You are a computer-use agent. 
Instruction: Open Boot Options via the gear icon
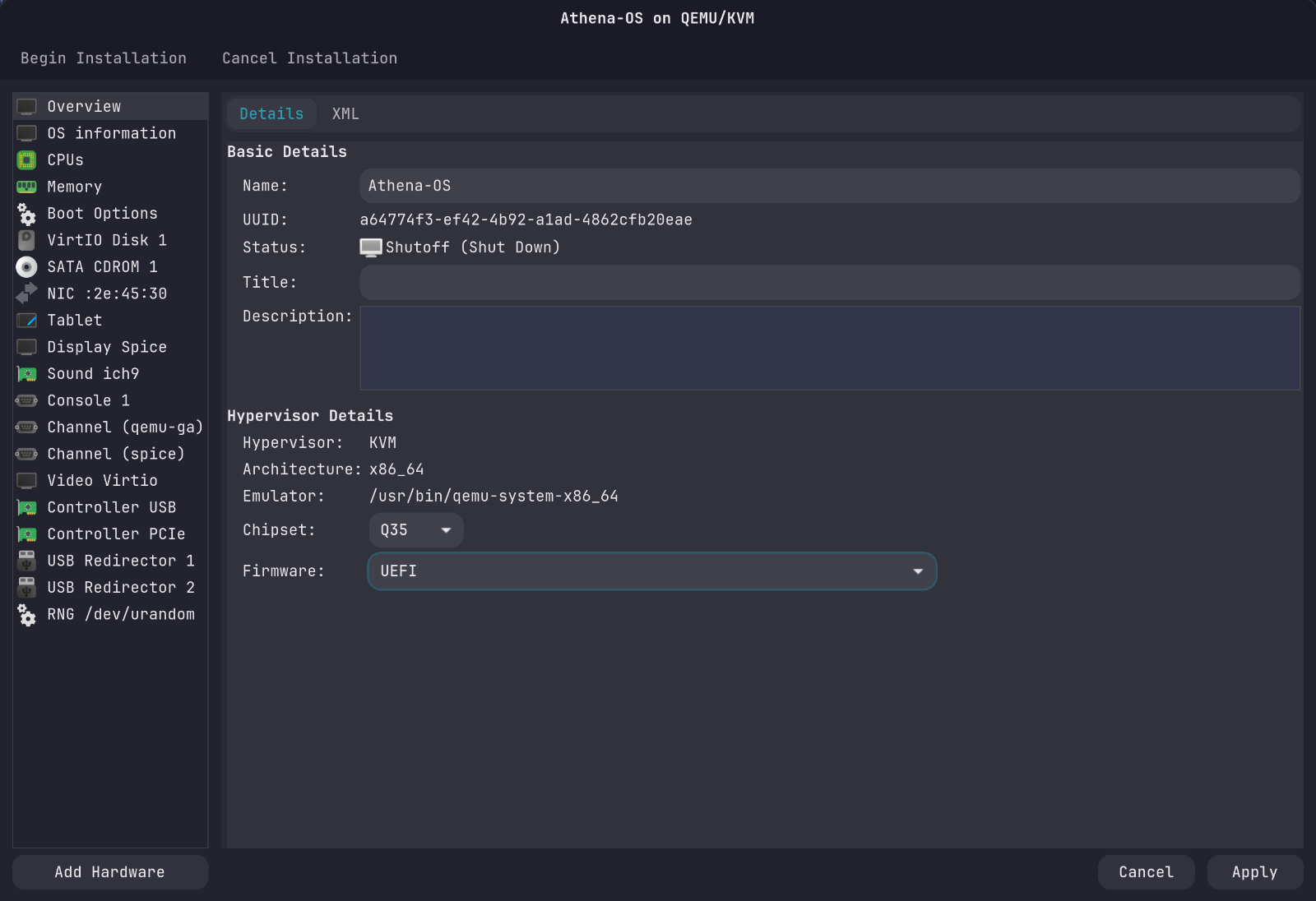[x=27, y=214]
